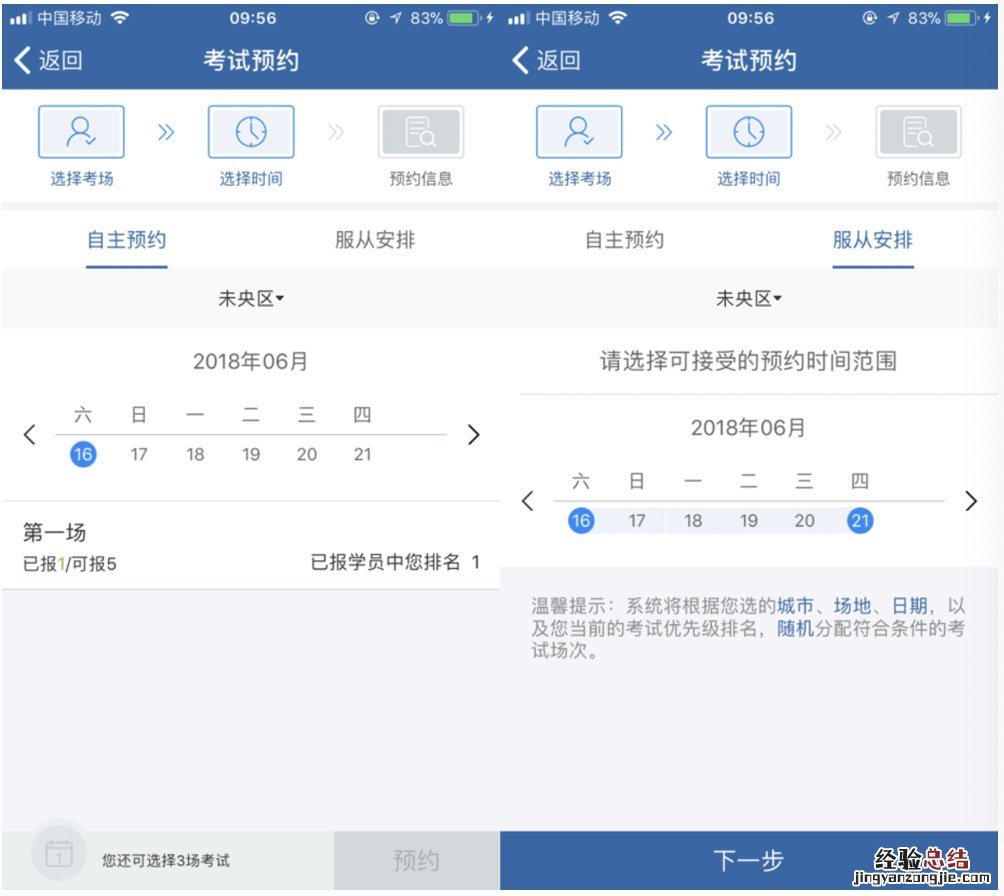Go to previous week on left calendar
Image resolution: width=1004 pixels, height=896 pixels.
coord(29,434)
